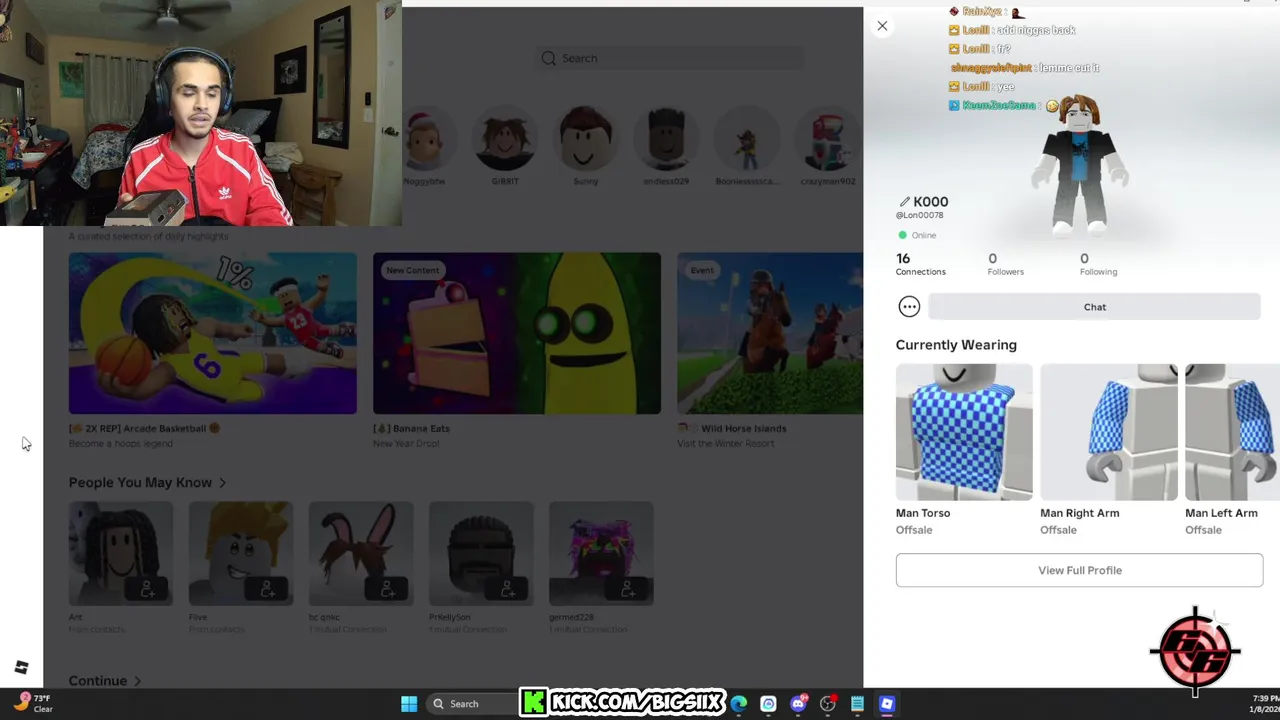This screenshot has width=1280, height=720.
Task: Click the [2X REP] Arcade Basketball title
Action: tap(144, 428)
